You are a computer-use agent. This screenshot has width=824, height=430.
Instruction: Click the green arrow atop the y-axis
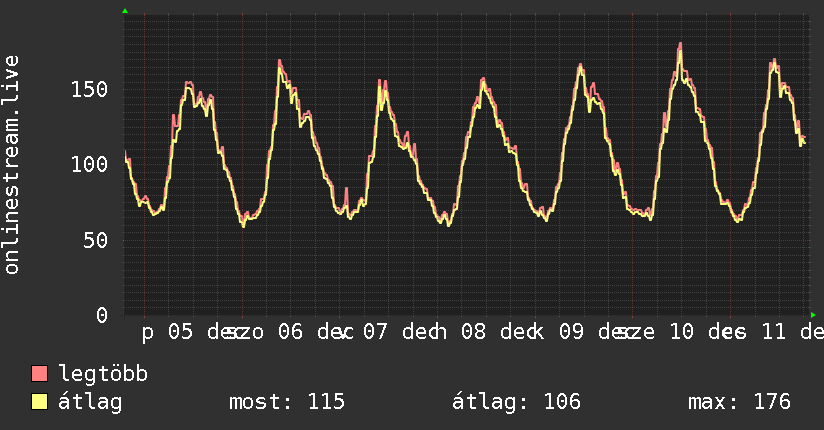125,11
